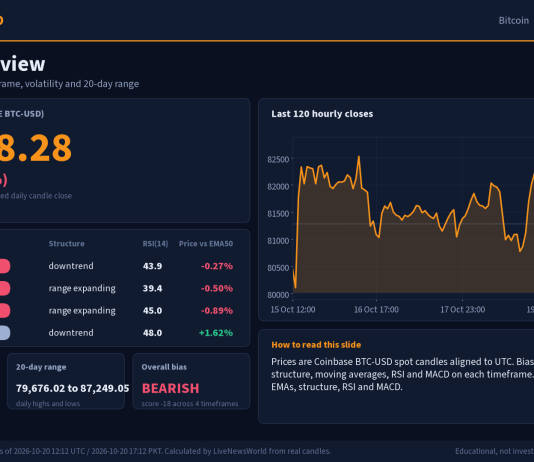The image size is (534, 462).
Task: Click the 'score -18 across 4 timeframes' caption
Action: (x=190, y=404)
